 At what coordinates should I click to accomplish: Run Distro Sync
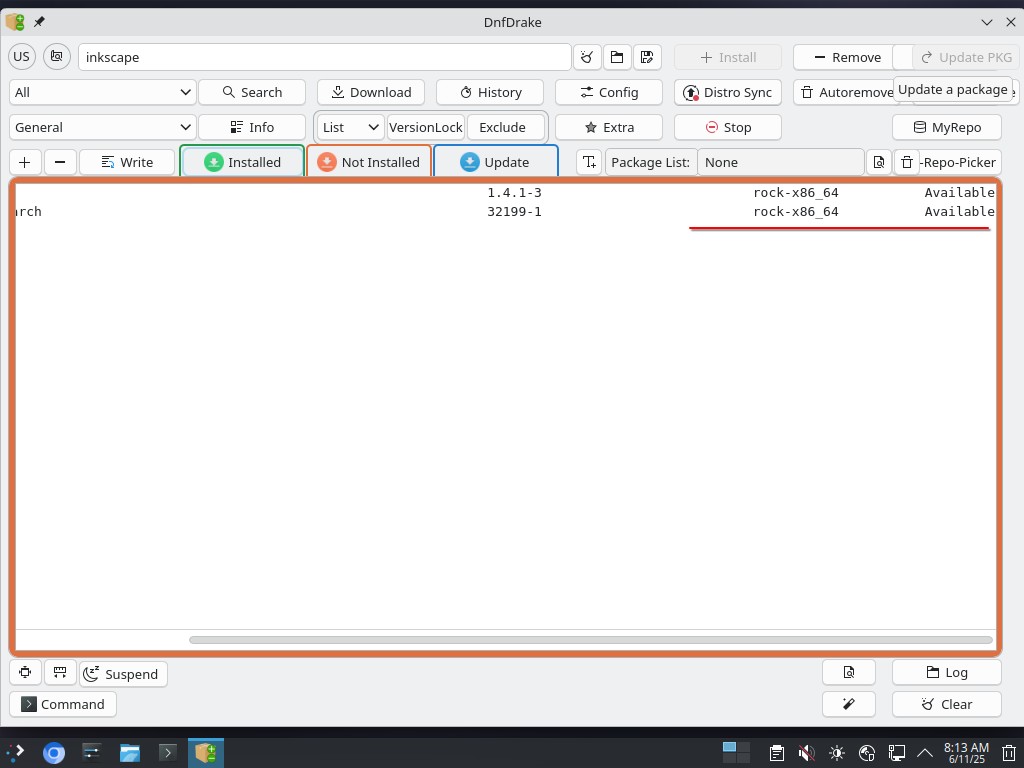point(728,92)
